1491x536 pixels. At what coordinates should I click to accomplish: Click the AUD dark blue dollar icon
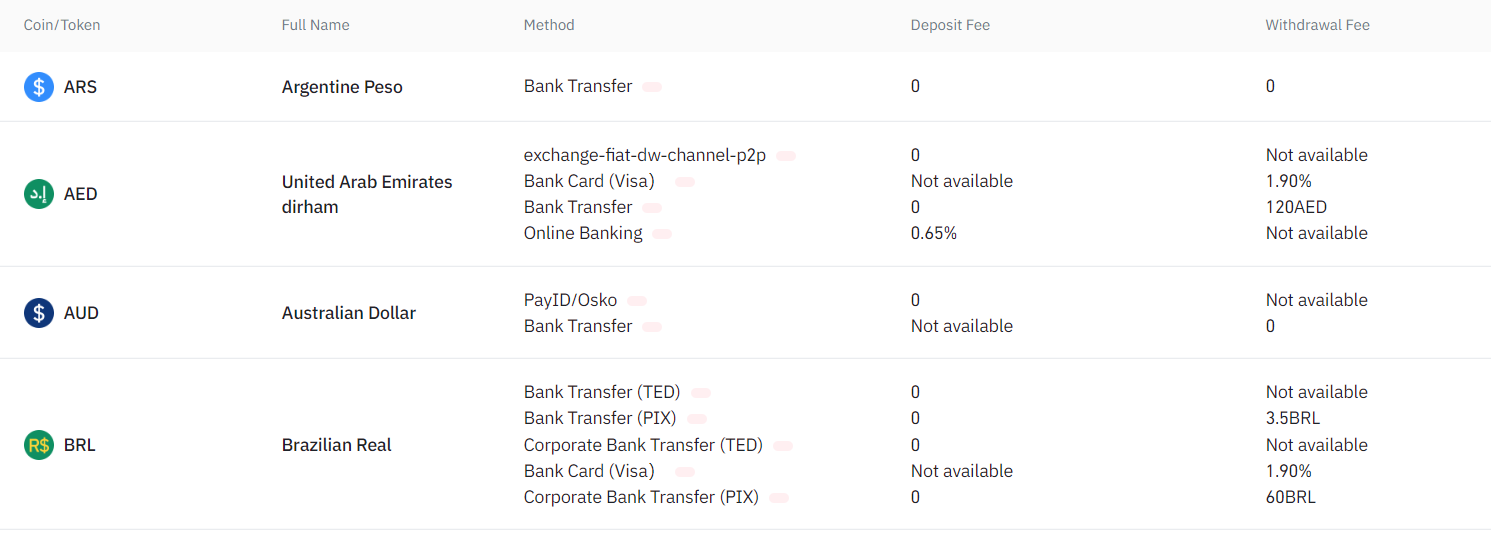point(39,313)
